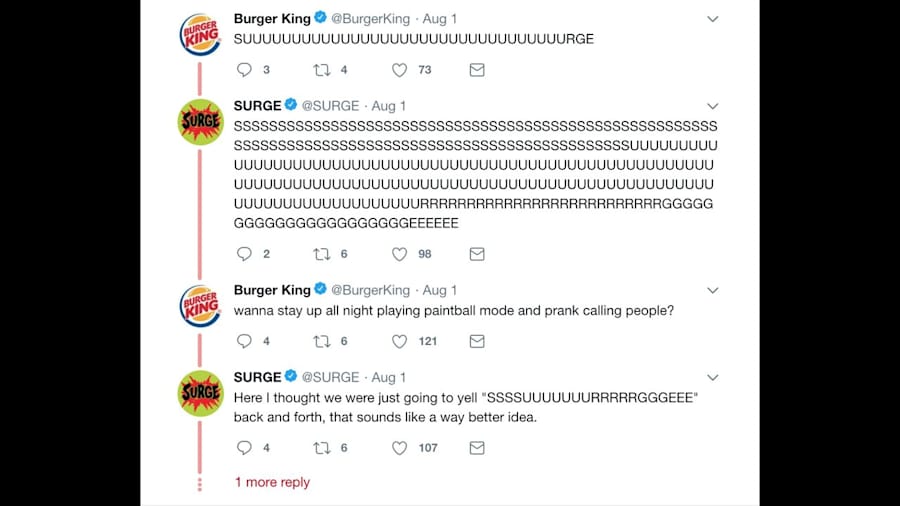Viewport: 900px width, 506px height.
Task: Open options chevron on last SURGE tweet
Action: 712,377
